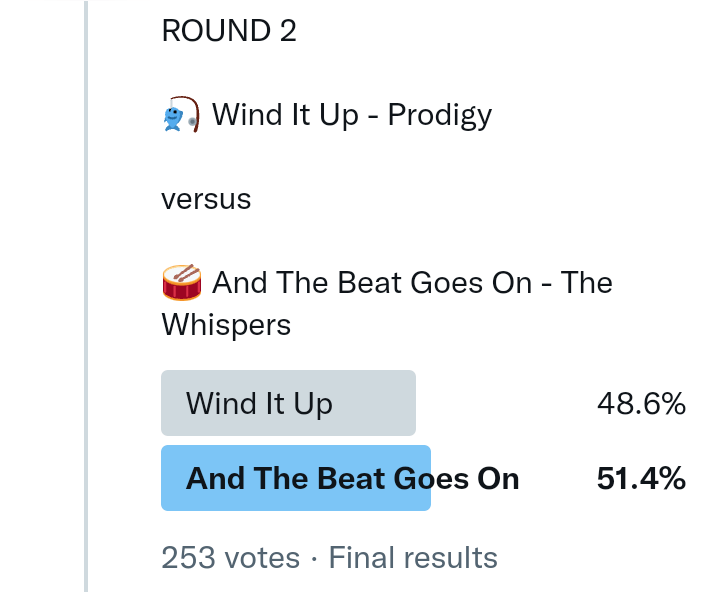Click the ROUND 2 heading text
Image resolution: width=720 pixels, height=592 pixels.
(x=228, y=31)
